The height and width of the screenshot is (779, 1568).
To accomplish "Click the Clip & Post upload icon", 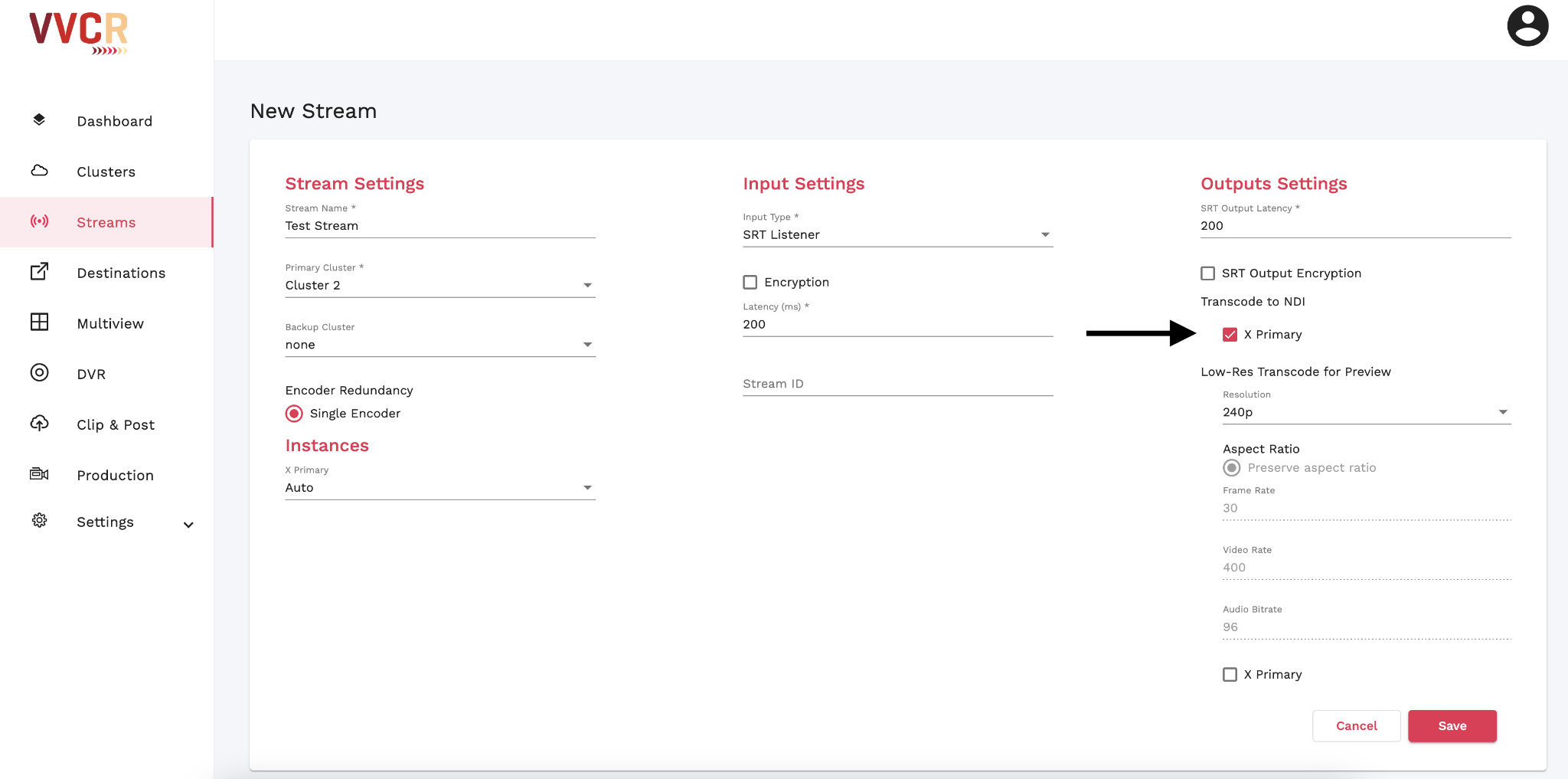I will 39,424.
